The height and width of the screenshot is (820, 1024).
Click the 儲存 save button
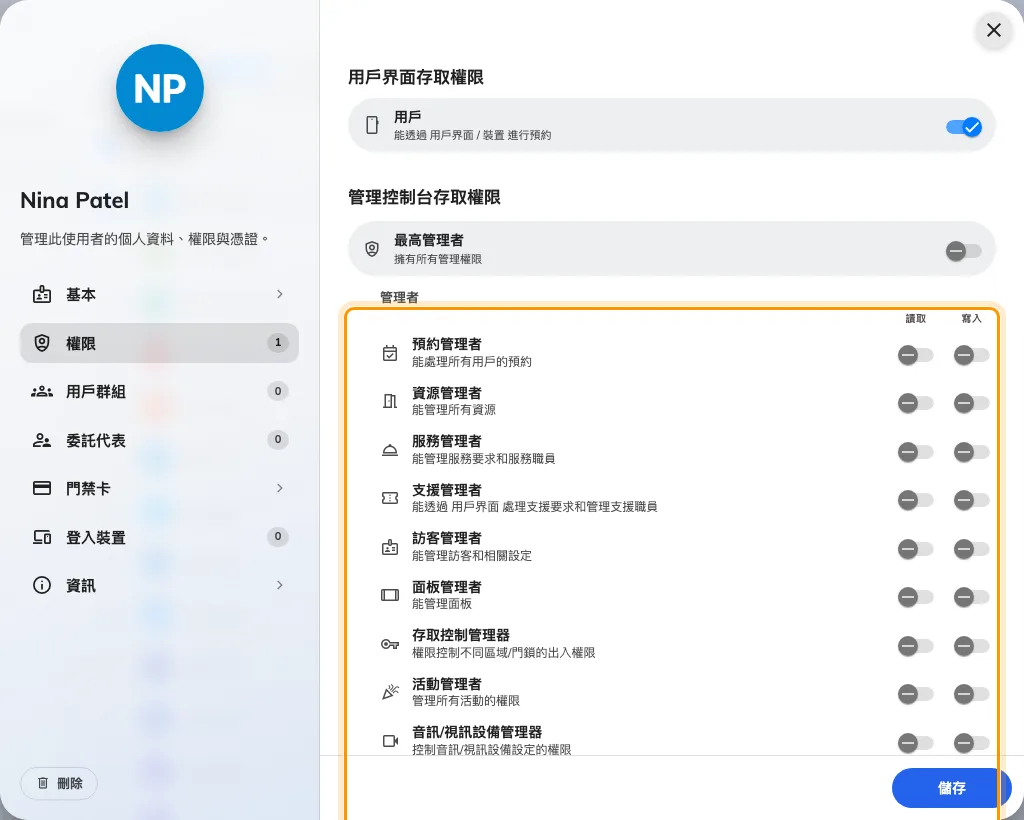(x=952, y=788)
